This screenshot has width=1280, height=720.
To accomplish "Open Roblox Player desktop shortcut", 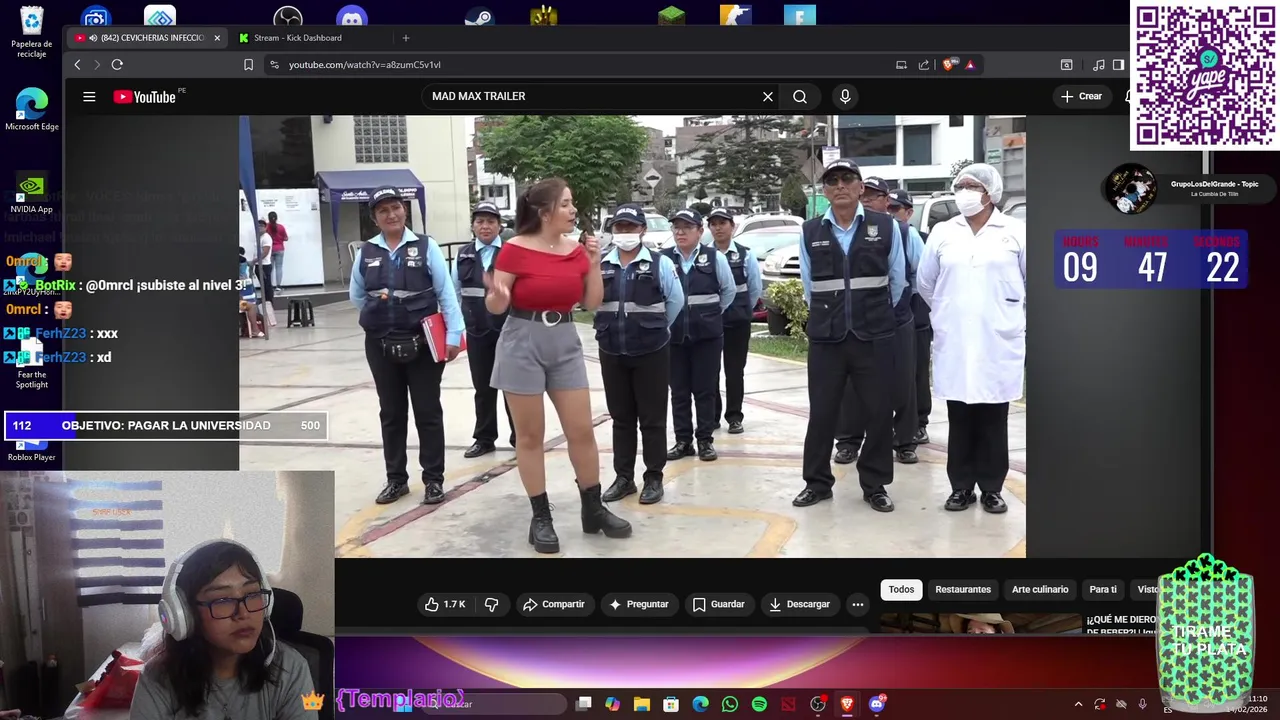I will point(31,448).
